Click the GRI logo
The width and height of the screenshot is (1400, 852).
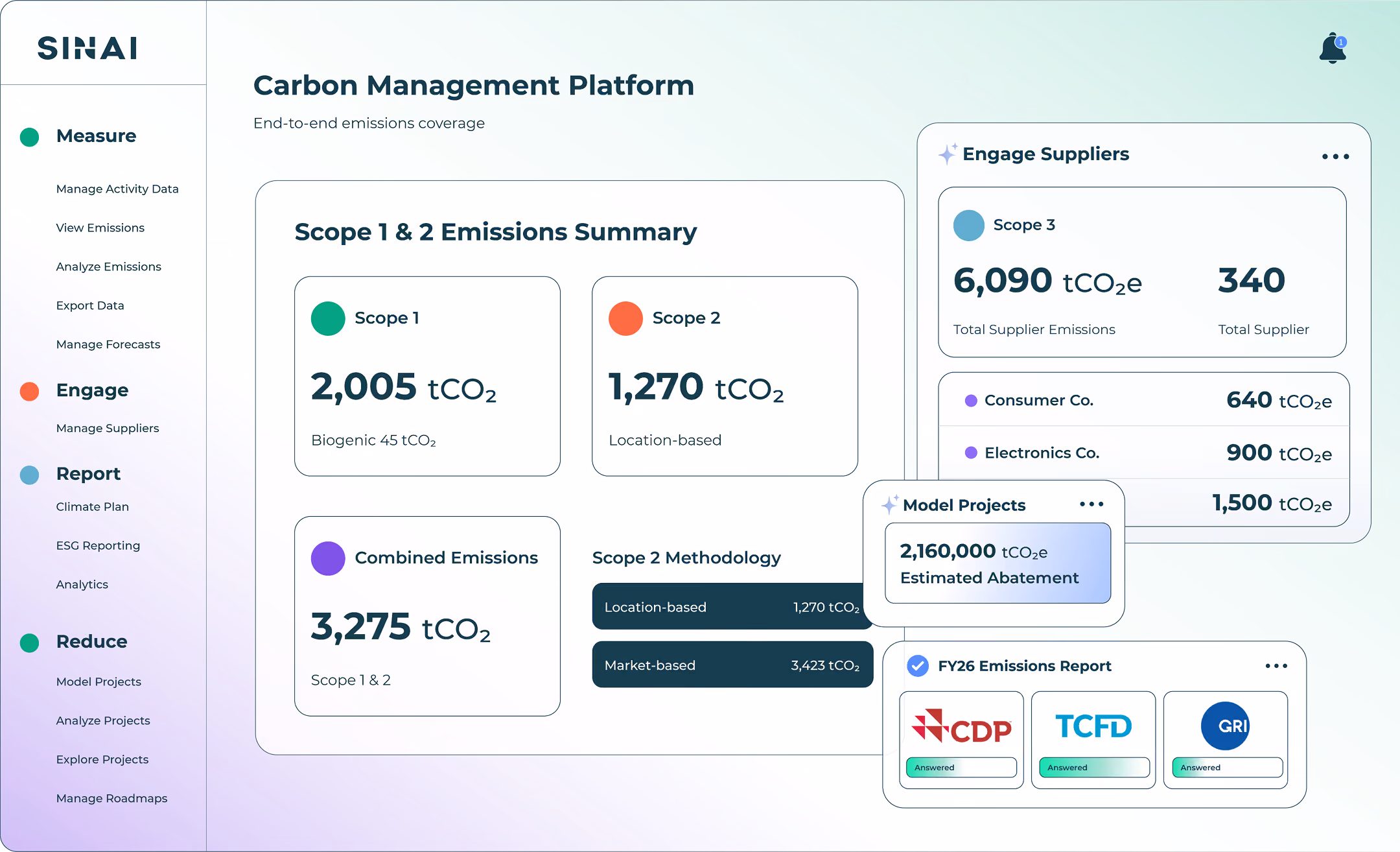pos(1225,726)
